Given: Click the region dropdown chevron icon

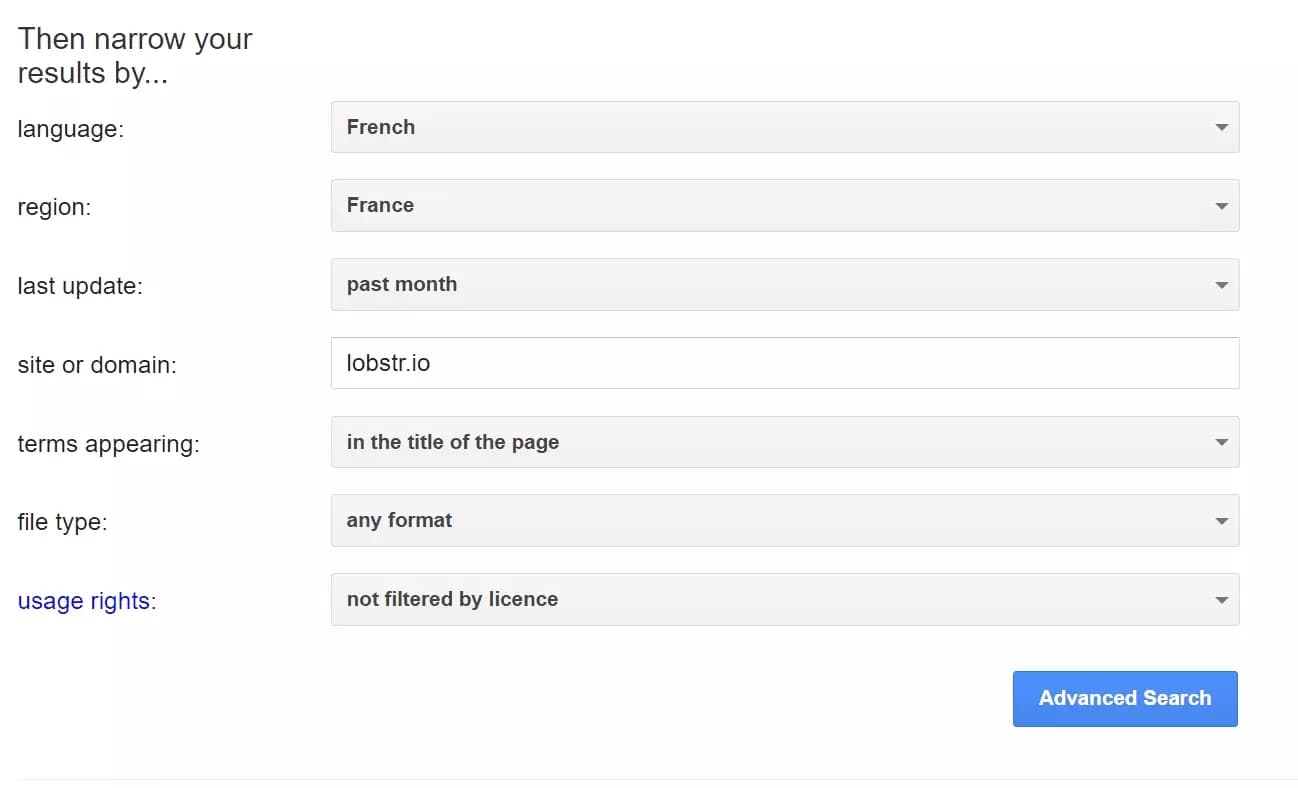Looking at the screenshot, I should pyautogui.click(x=1221, y=205).
